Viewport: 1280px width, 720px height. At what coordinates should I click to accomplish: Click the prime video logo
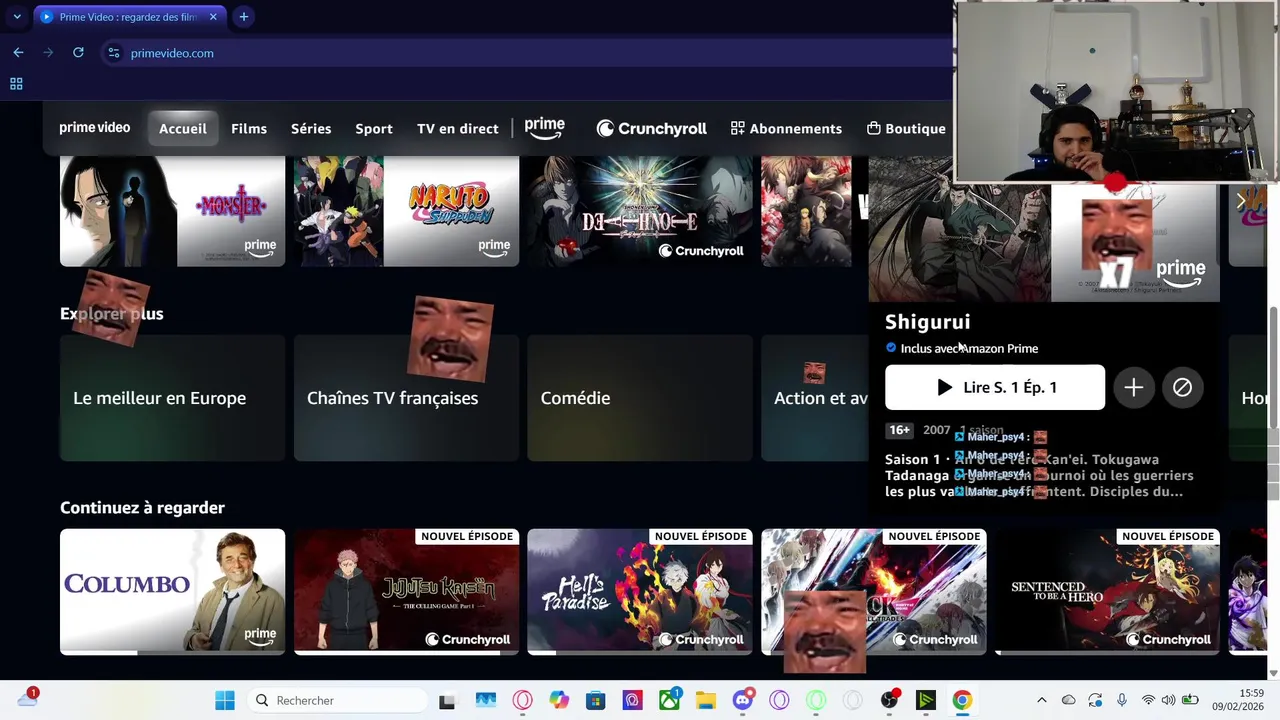pyautogui.click(x=94, y=128)
